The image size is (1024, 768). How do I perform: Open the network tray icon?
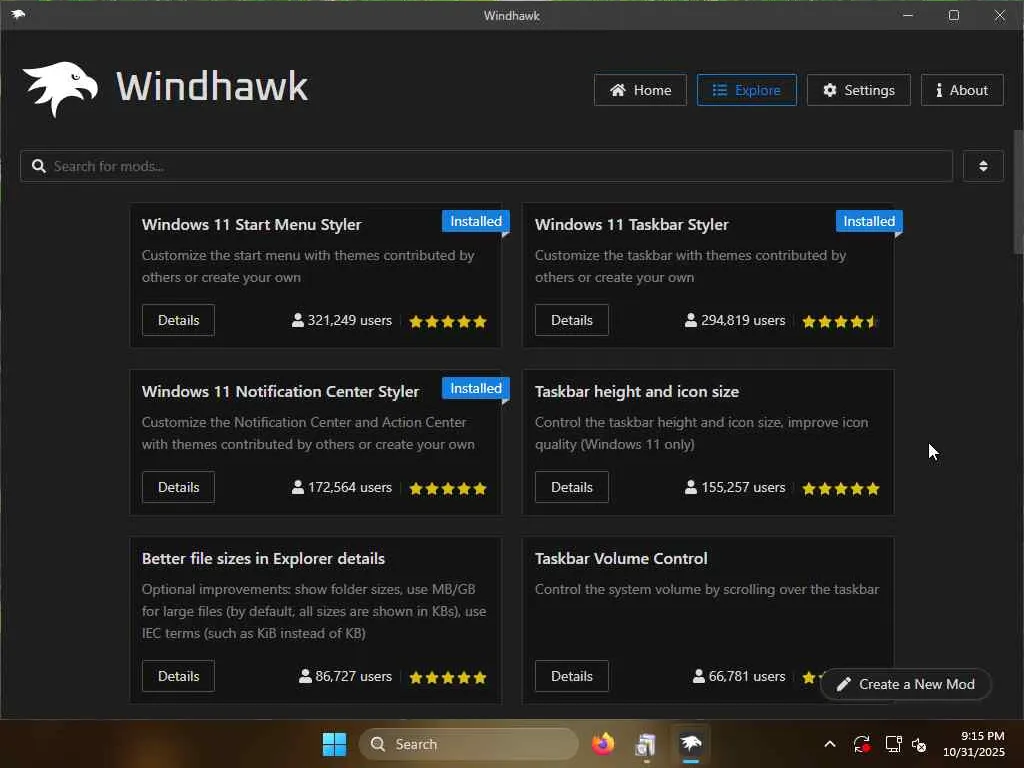pos(893,744)
